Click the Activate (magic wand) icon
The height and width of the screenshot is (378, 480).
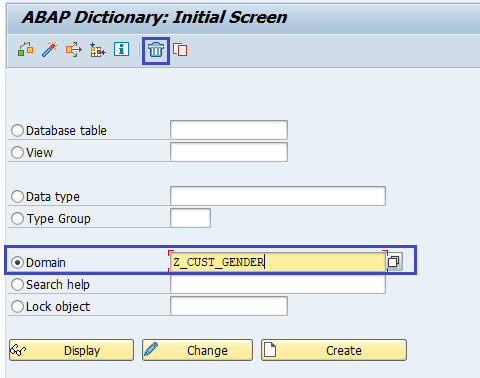click(50, 50)
